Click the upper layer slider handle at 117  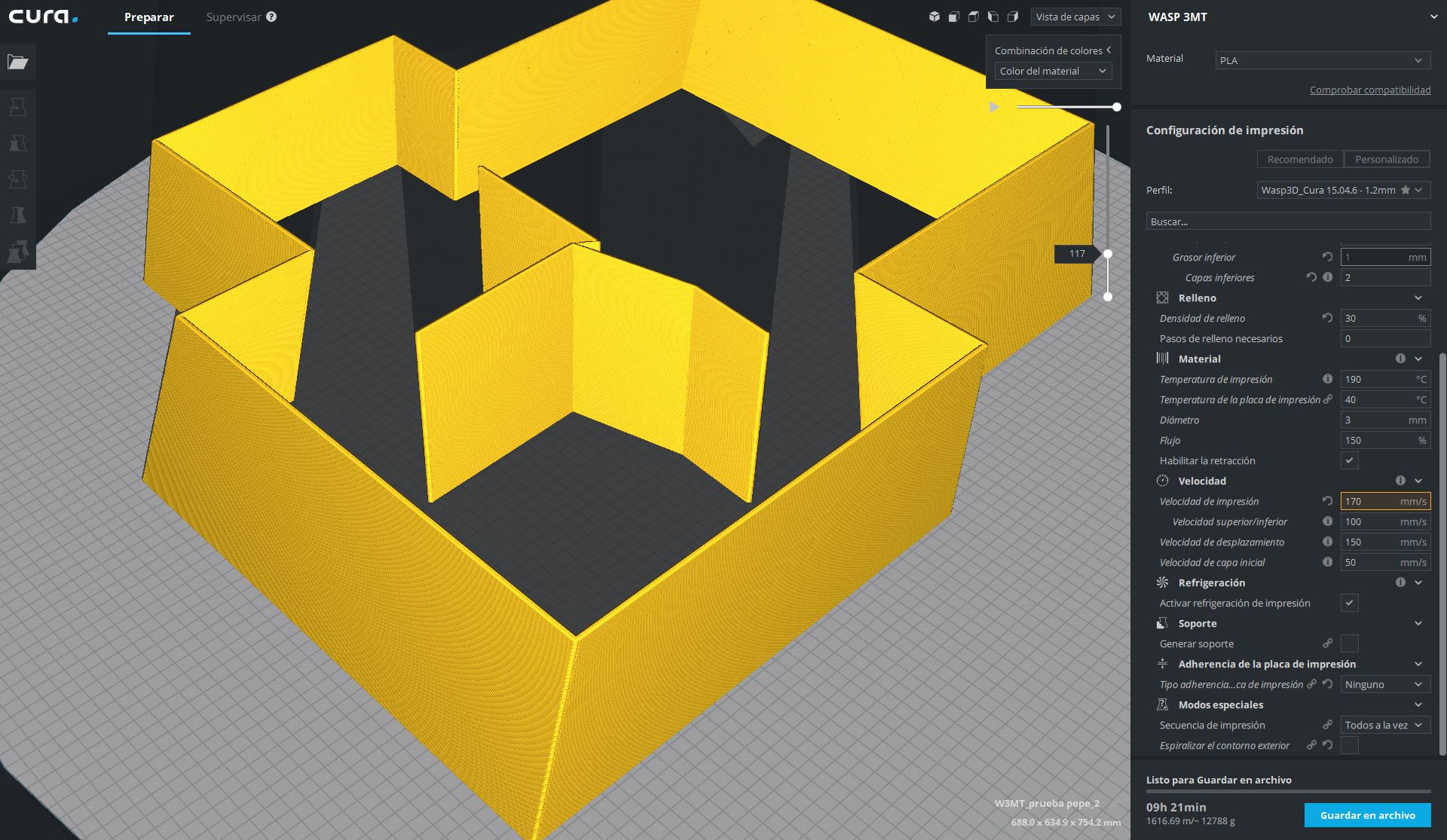(x=1108, y=254)
